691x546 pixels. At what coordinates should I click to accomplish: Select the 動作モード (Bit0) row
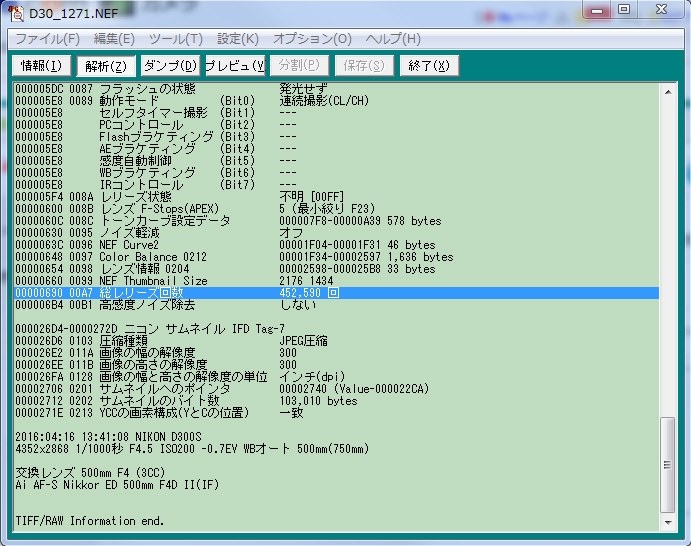coord(337,100)
